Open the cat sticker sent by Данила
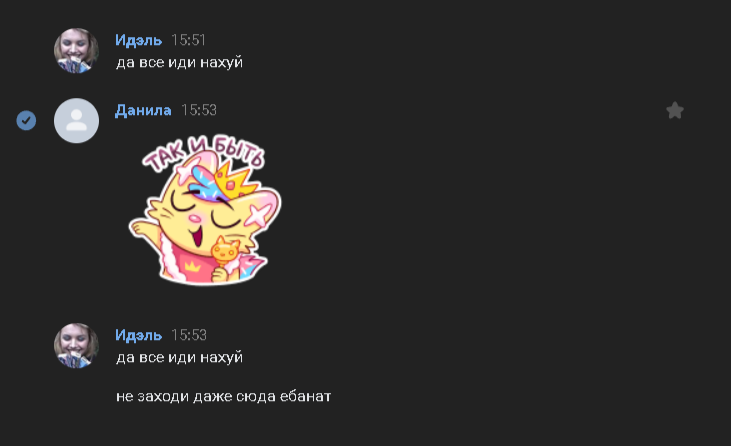Viewport: 731px width, 446px height. point(205,210)
